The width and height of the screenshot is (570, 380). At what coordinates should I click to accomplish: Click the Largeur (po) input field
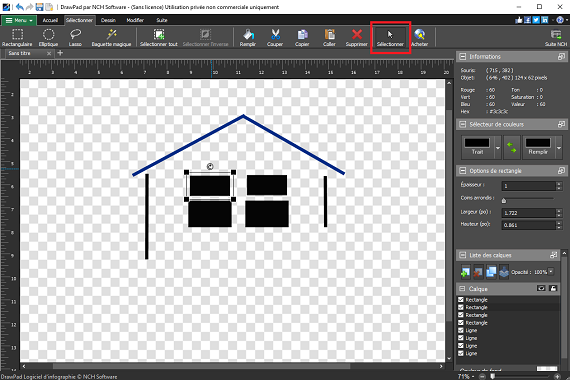tap(529, 213)
